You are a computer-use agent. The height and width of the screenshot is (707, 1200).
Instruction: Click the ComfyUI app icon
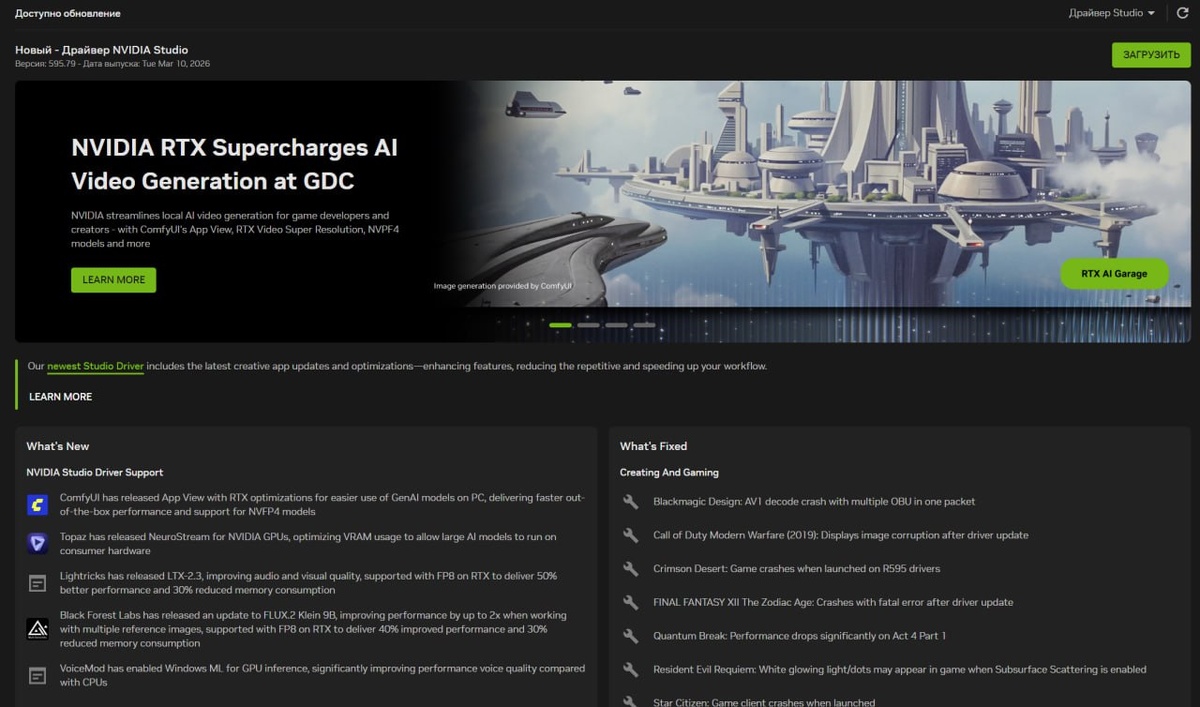point(37,505)
